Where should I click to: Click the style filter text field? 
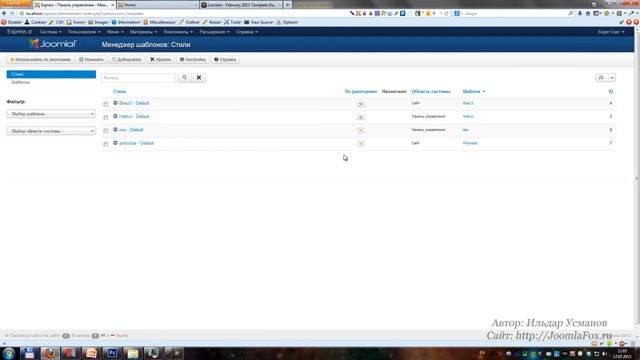click(139, 78)
